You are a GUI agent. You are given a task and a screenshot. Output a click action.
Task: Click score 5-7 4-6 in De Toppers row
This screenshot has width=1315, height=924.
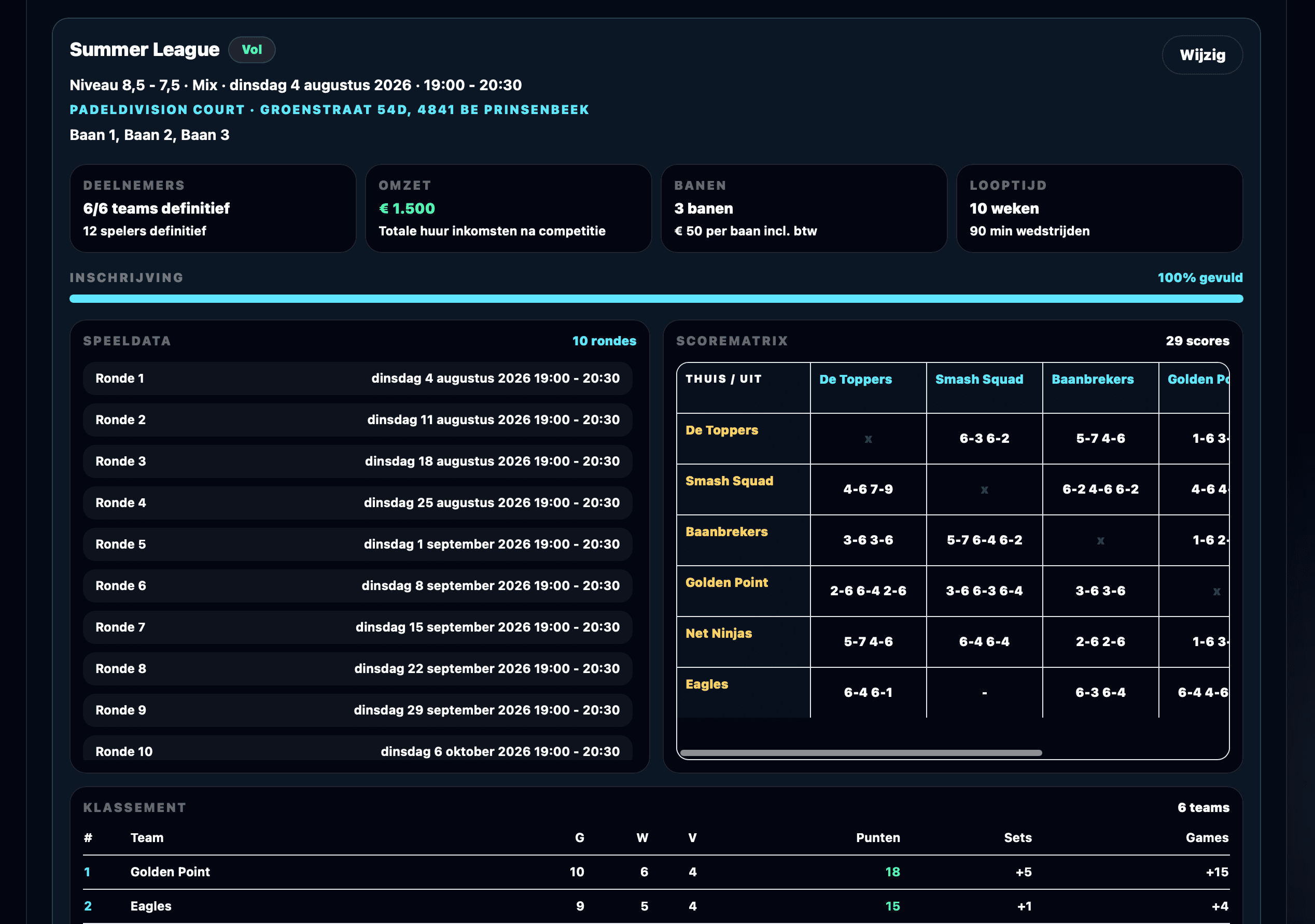tap(1100, 439)
